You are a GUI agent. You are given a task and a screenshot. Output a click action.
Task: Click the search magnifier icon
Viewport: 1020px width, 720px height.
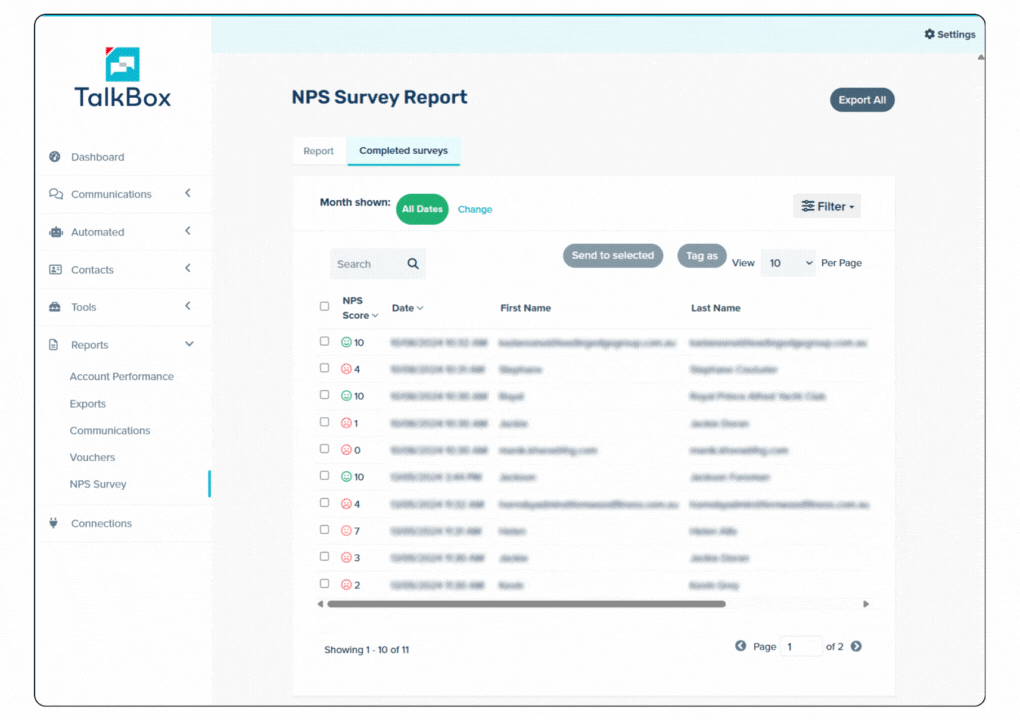pyautogui.click(x=413, y=264)
